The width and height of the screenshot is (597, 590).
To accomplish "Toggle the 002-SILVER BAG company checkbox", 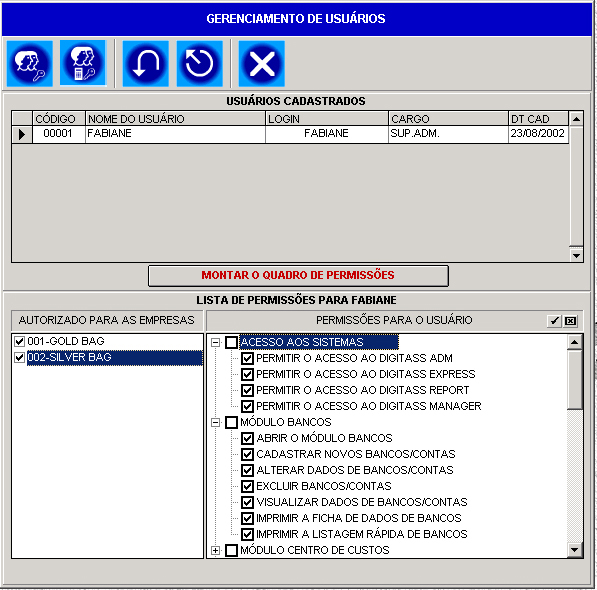I will pyautogui.click(x=19, y=357).
